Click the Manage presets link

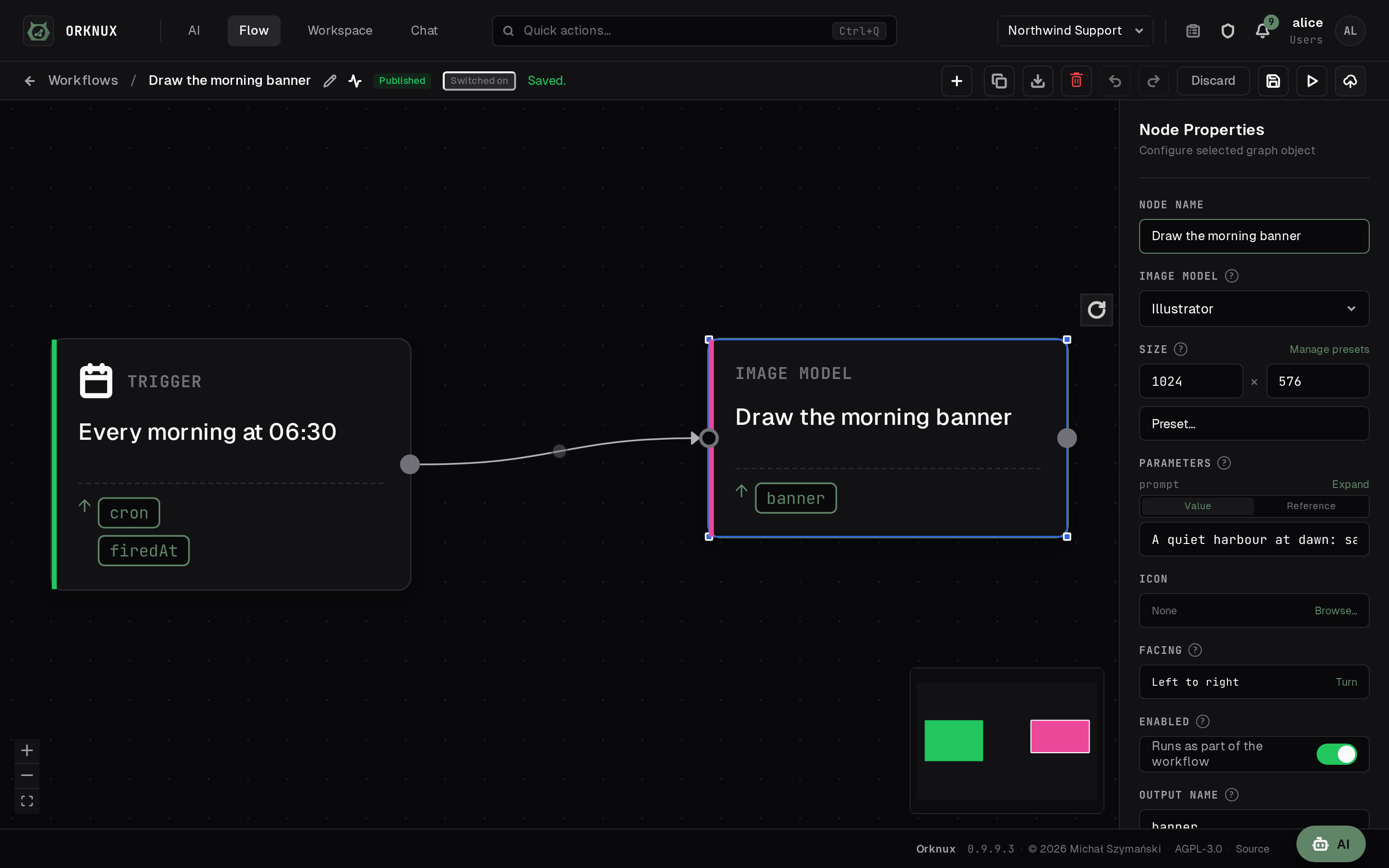pyautogui.click(x=1329, y=349)
